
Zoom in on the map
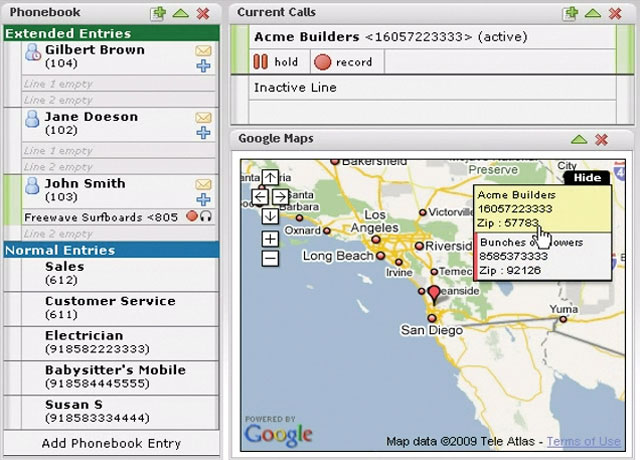point(270,239)
